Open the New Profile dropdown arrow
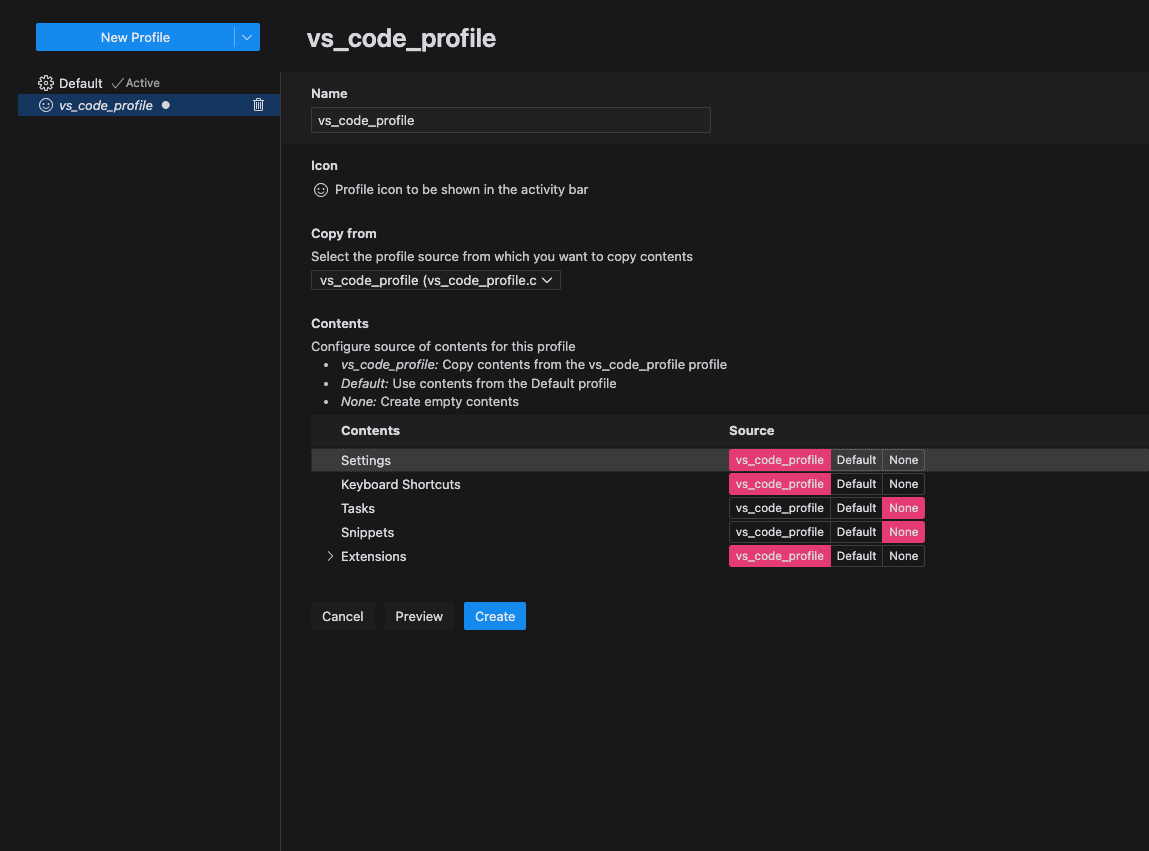 coord(247,37)
